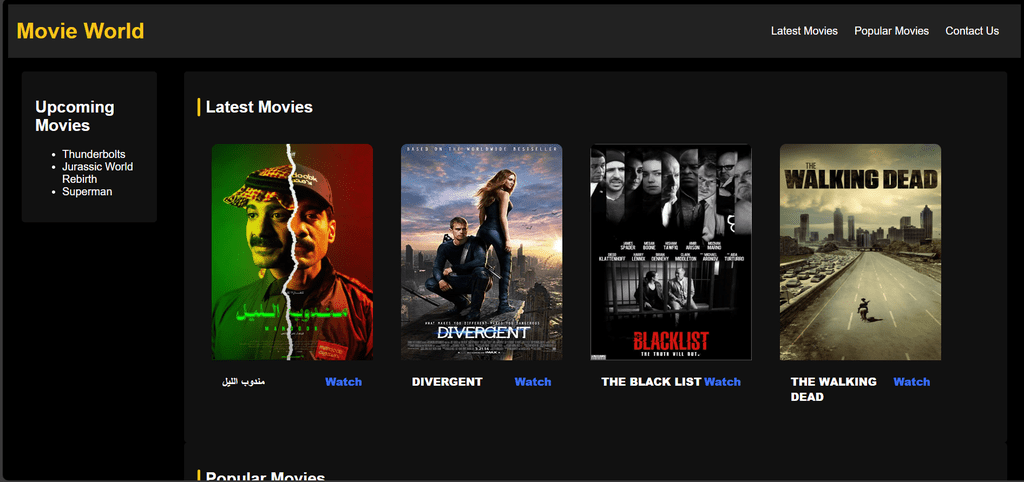Image resolution: width=1024 pixels, height=482 pixels.
Task: Click the Latest Movies section heading
Action: [x=259, y=107]
